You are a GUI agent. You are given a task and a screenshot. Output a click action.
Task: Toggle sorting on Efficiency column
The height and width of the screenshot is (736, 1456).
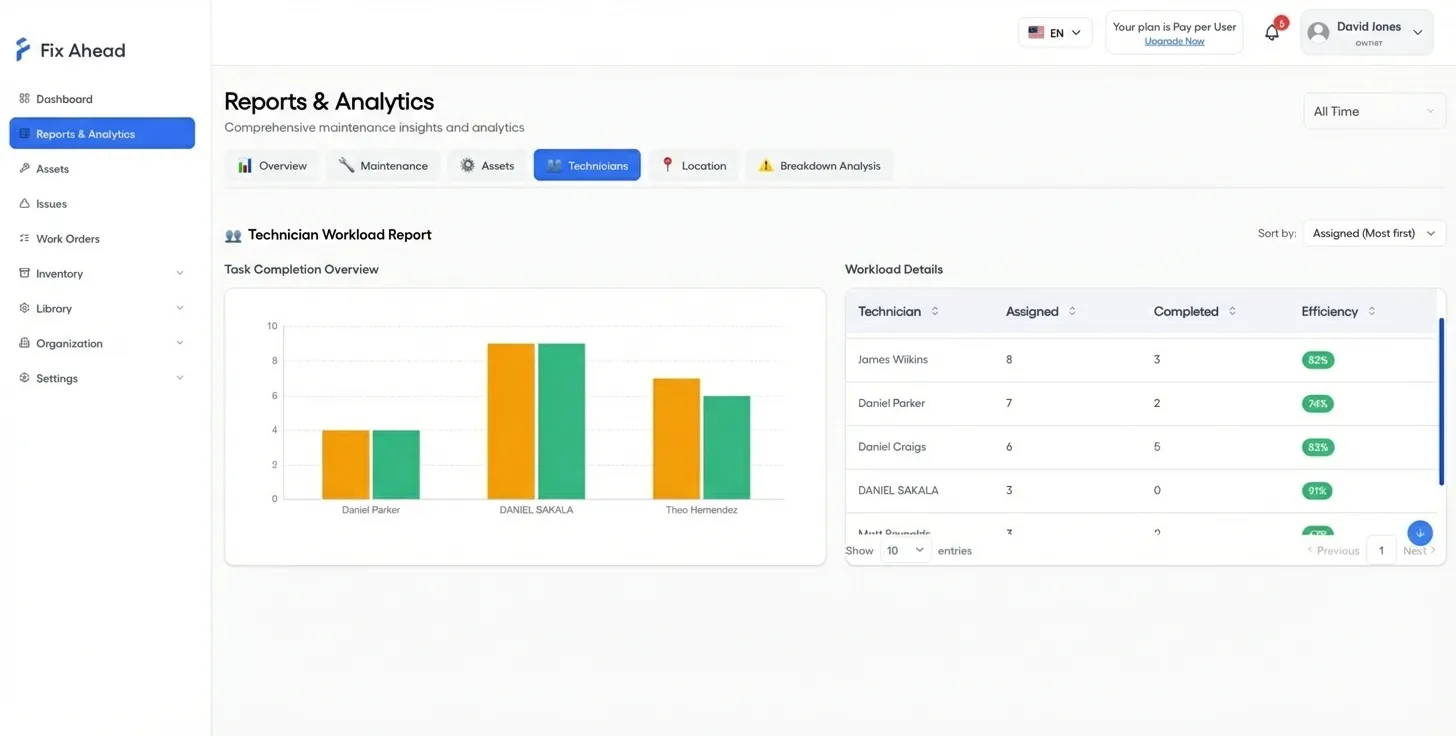(1371, 312)
